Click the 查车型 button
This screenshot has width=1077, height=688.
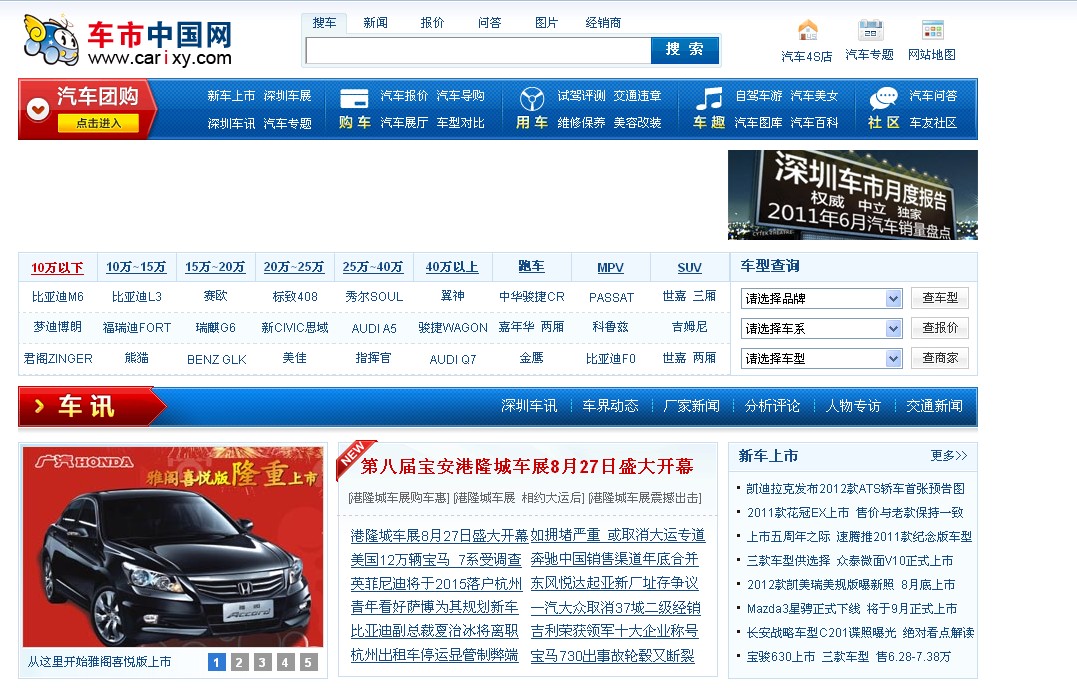point(940,297)
